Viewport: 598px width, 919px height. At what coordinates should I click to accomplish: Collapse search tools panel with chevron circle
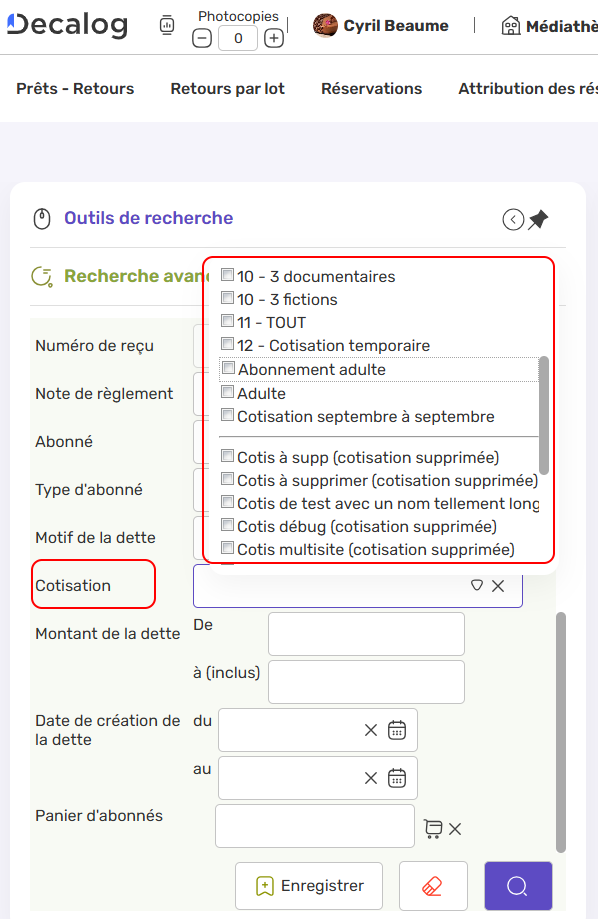pyautogui.click(x=513, y=220)
